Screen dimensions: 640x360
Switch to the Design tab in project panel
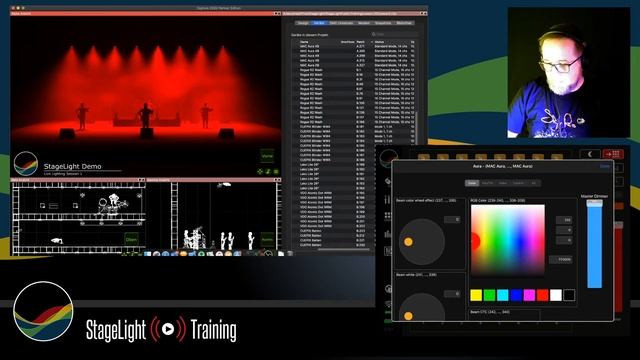(x=303, y=23)
